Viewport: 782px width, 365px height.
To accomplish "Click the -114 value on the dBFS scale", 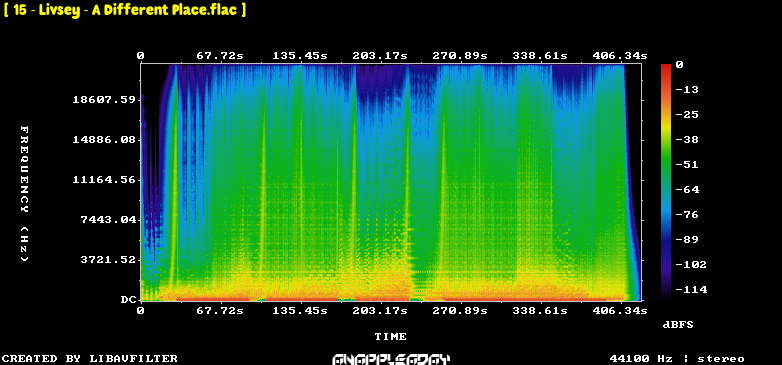I will [691, 290].
